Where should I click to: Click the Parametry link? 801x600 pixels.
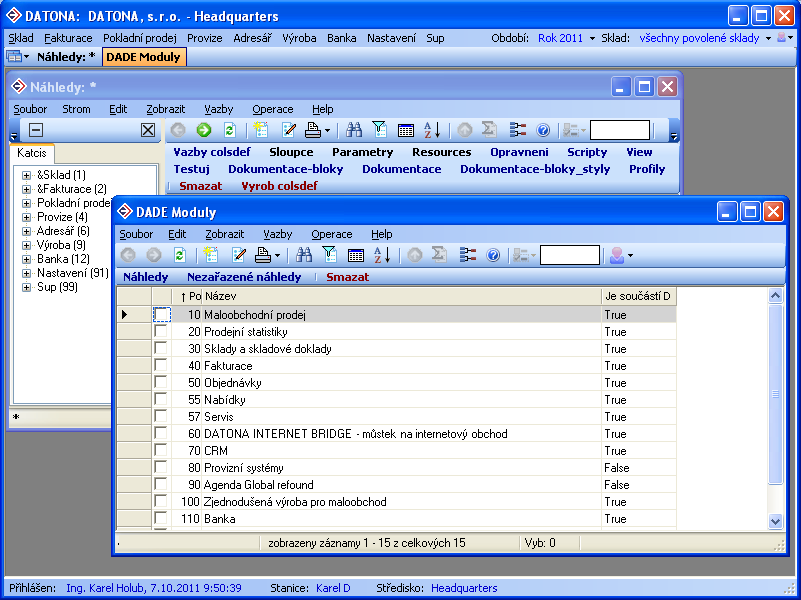[x=362, y=152]
